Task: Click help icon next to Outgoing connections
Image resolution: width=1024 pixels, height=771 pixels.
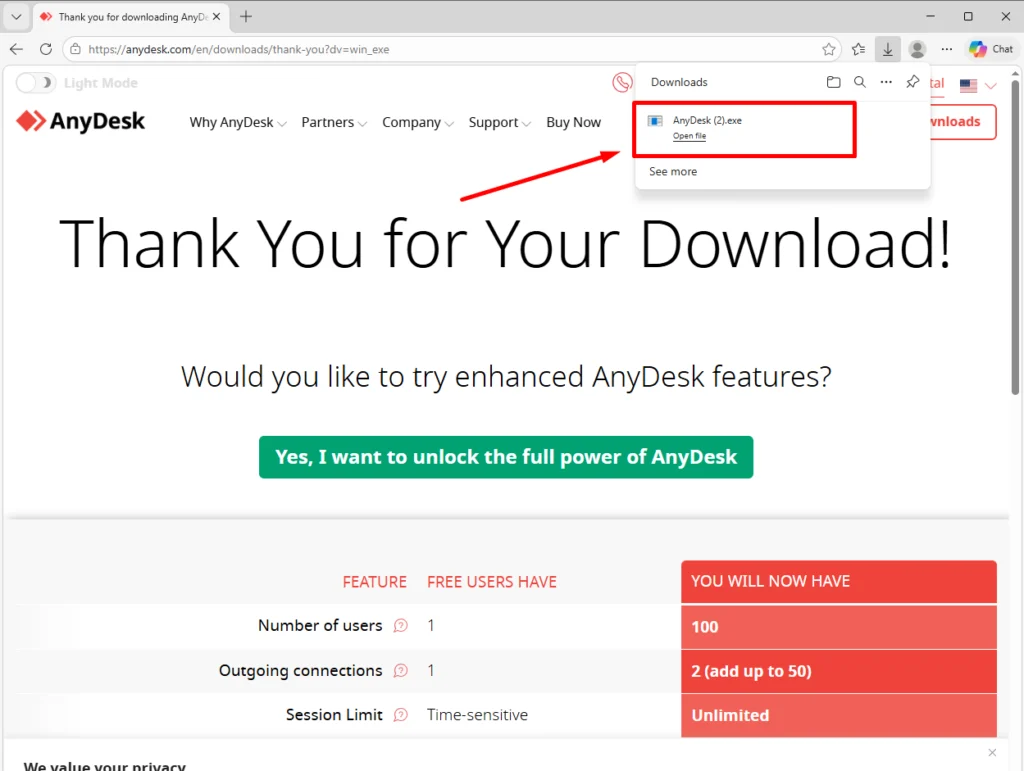Action: (x=400, y=670)
